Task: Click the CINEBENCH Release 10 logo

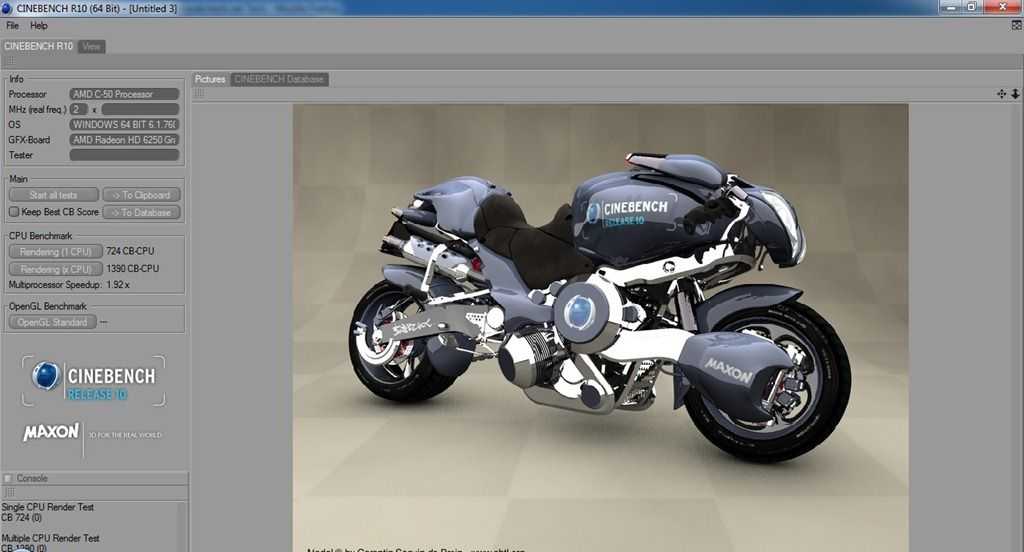Action: click(x=93, y=381)
